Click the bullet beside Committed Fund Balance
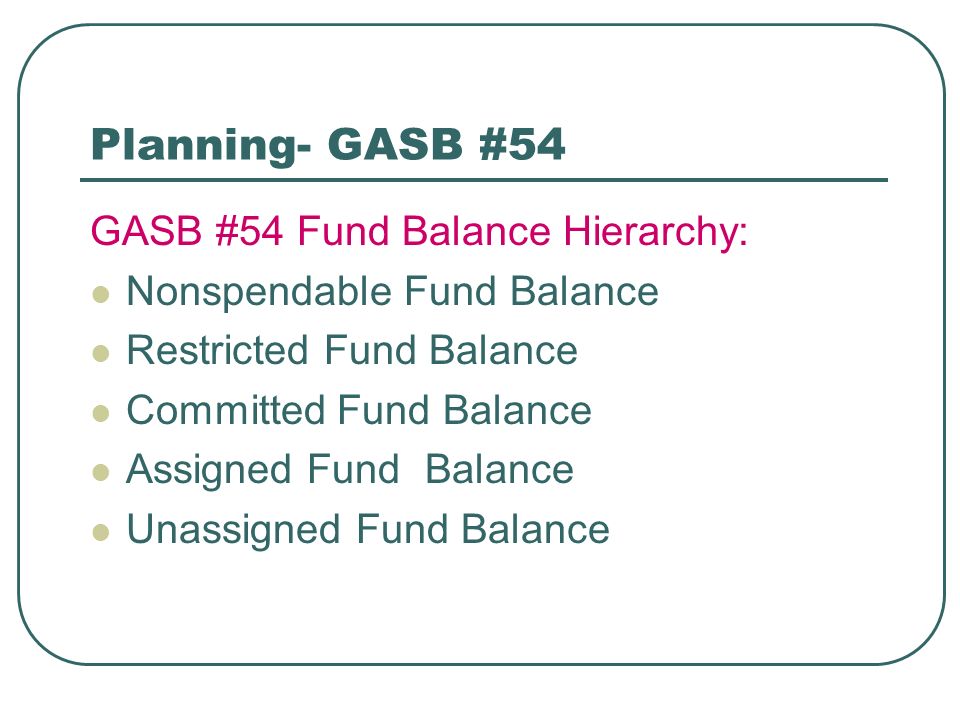The height and width of the screenshot is (720, 960). pyautogui.click(x=101, y=413)
